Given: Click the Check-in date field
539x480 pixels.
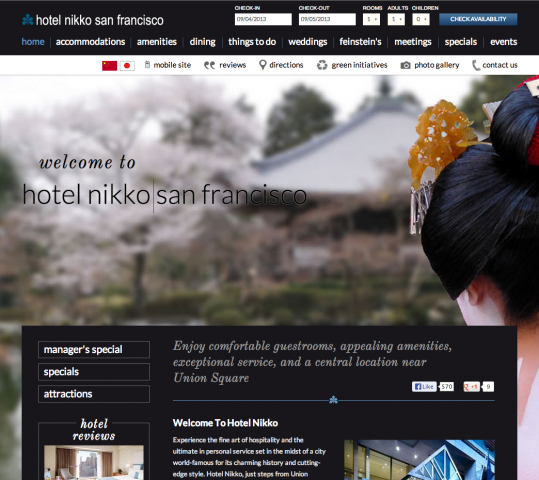Looking at the screenshot, I should [263, 19].
